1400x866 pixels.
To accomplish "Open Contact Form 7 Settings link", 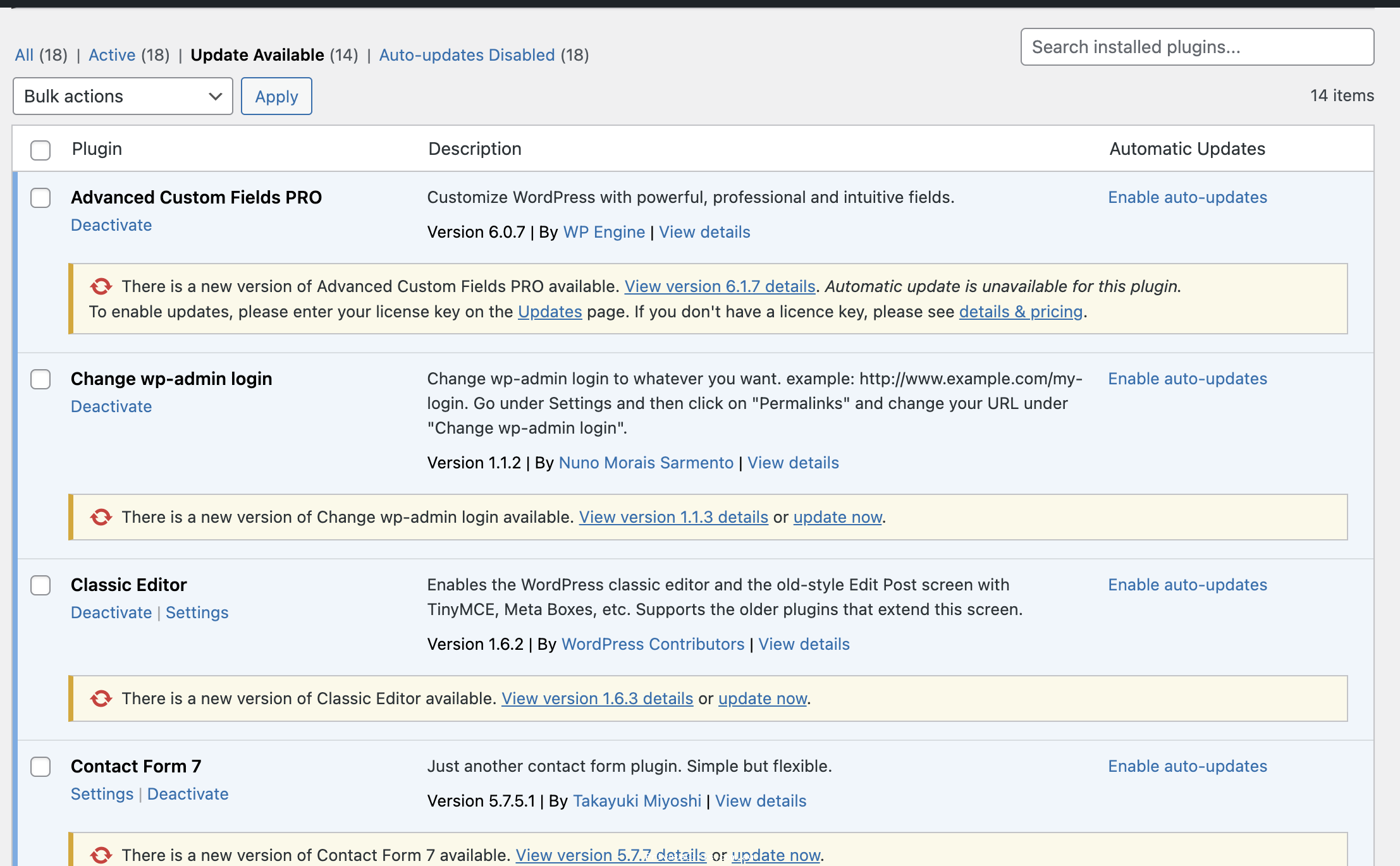I will [102, 794].
